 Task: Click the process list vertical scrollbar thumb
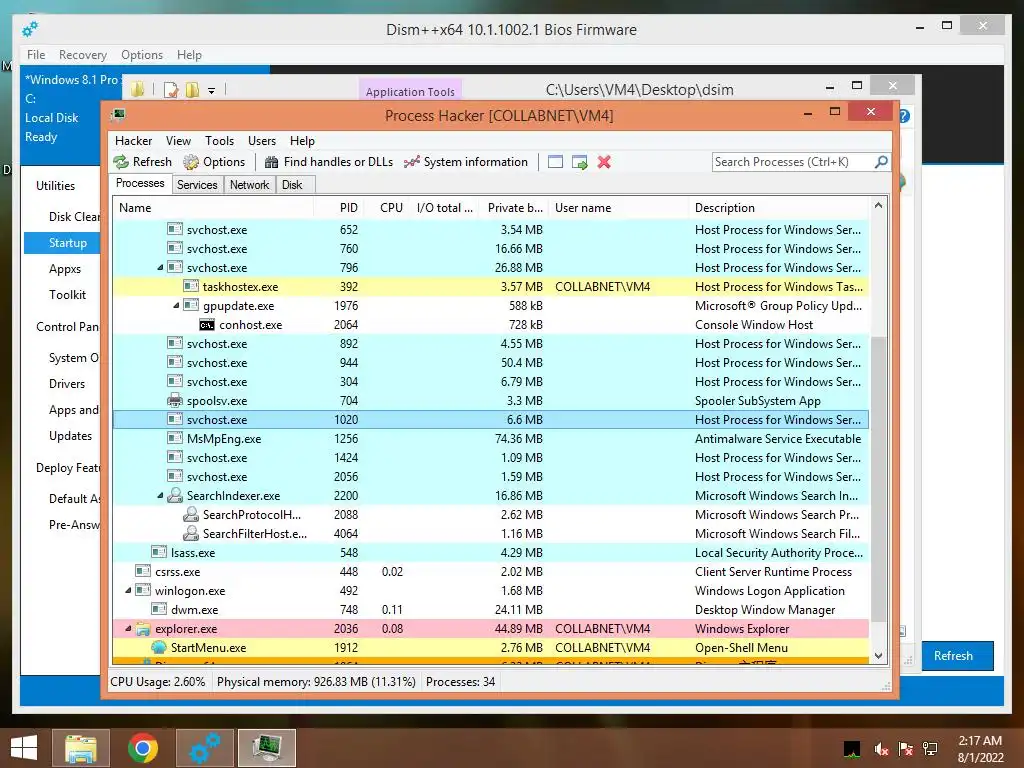[878, 479]
